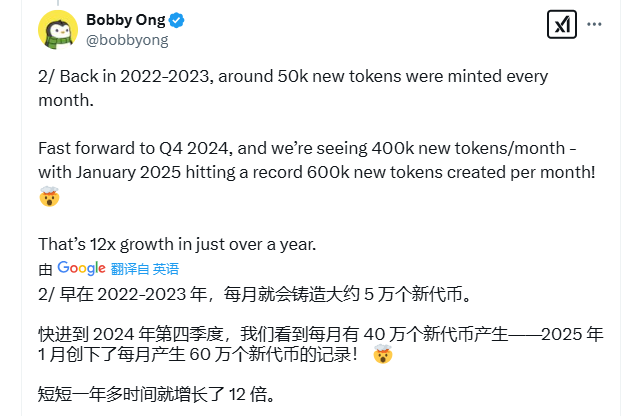This screenshot has height=416, width=630.
Task: Click the emoji in the Chinese translation
Action: tap(381, 355)
